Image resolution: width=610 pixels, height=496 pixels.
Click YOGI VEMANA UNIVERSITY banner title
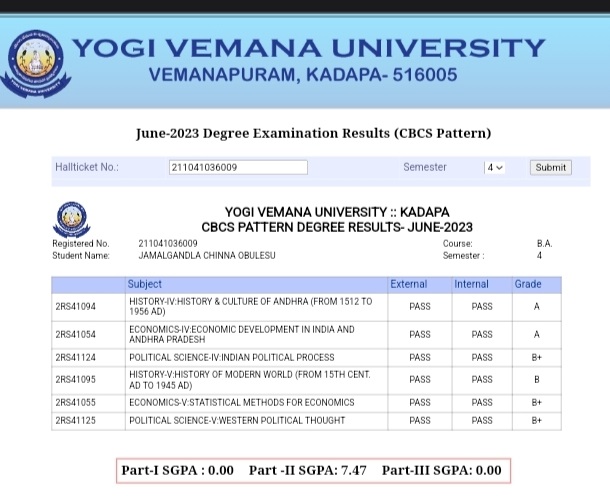click(x=309, y=48)
